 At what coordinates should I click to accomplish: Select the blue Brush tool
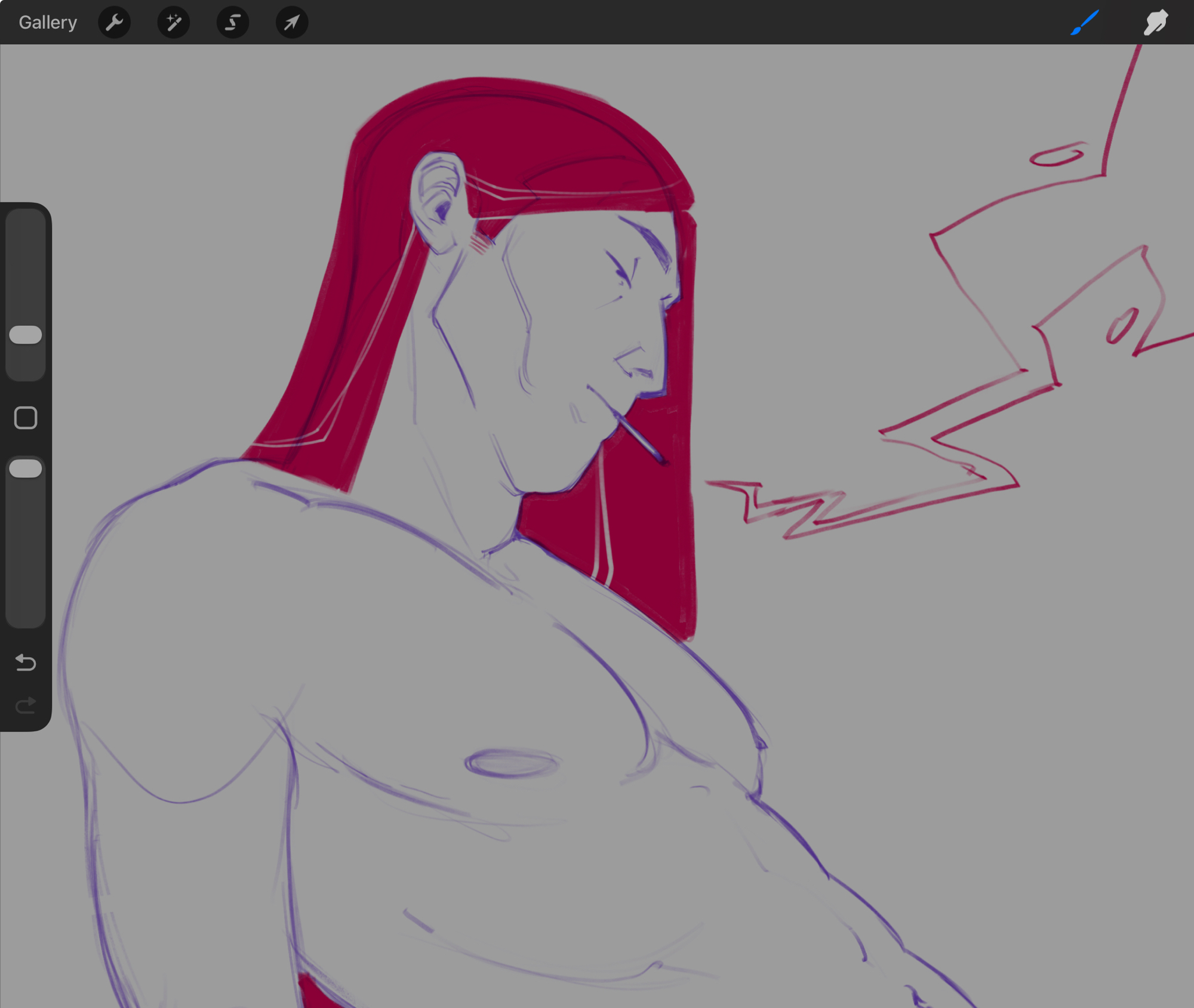(1084, 23)
